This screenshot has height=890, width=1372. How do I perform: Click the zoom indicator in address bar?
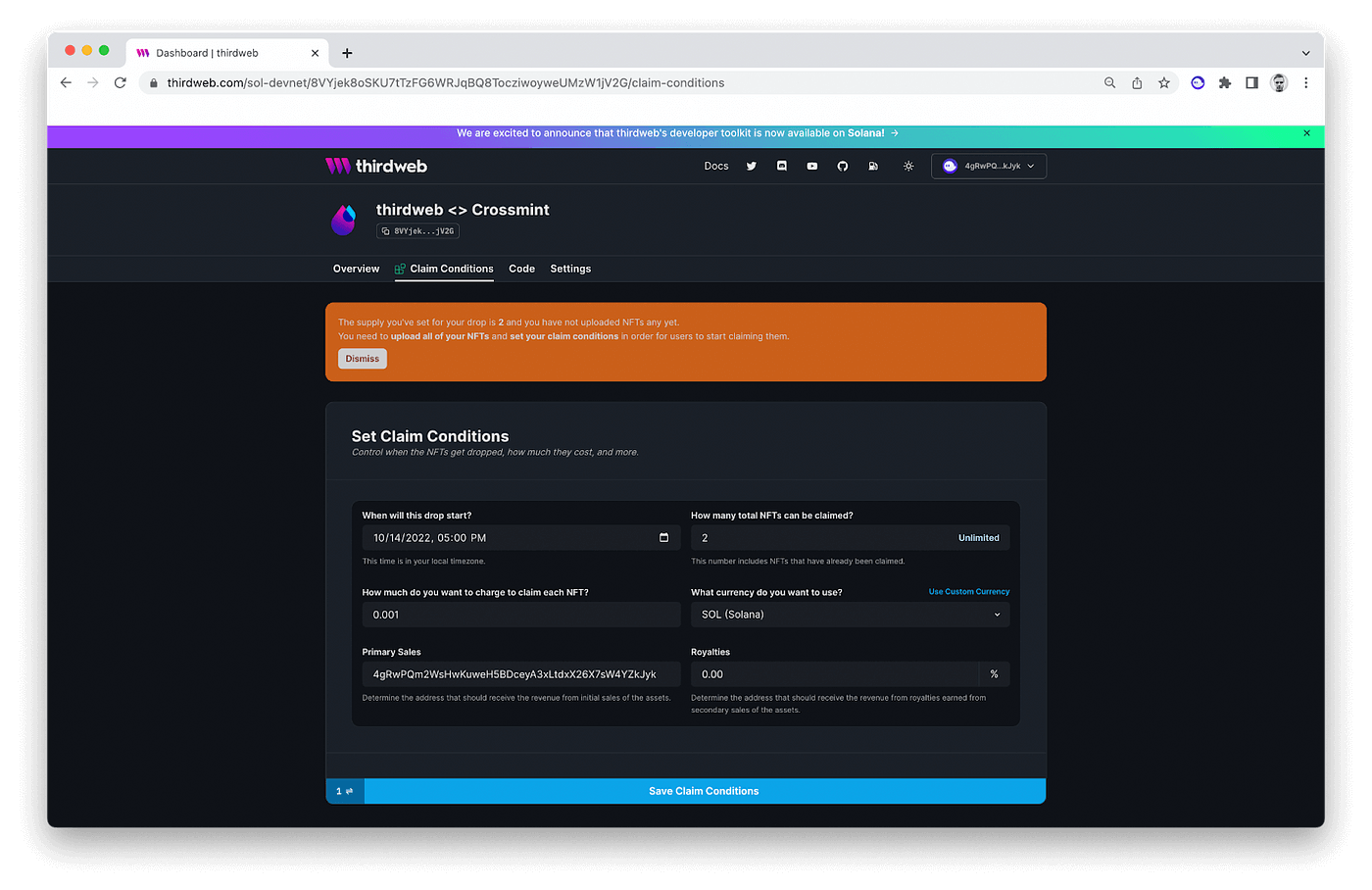(x=1109, y=83)
